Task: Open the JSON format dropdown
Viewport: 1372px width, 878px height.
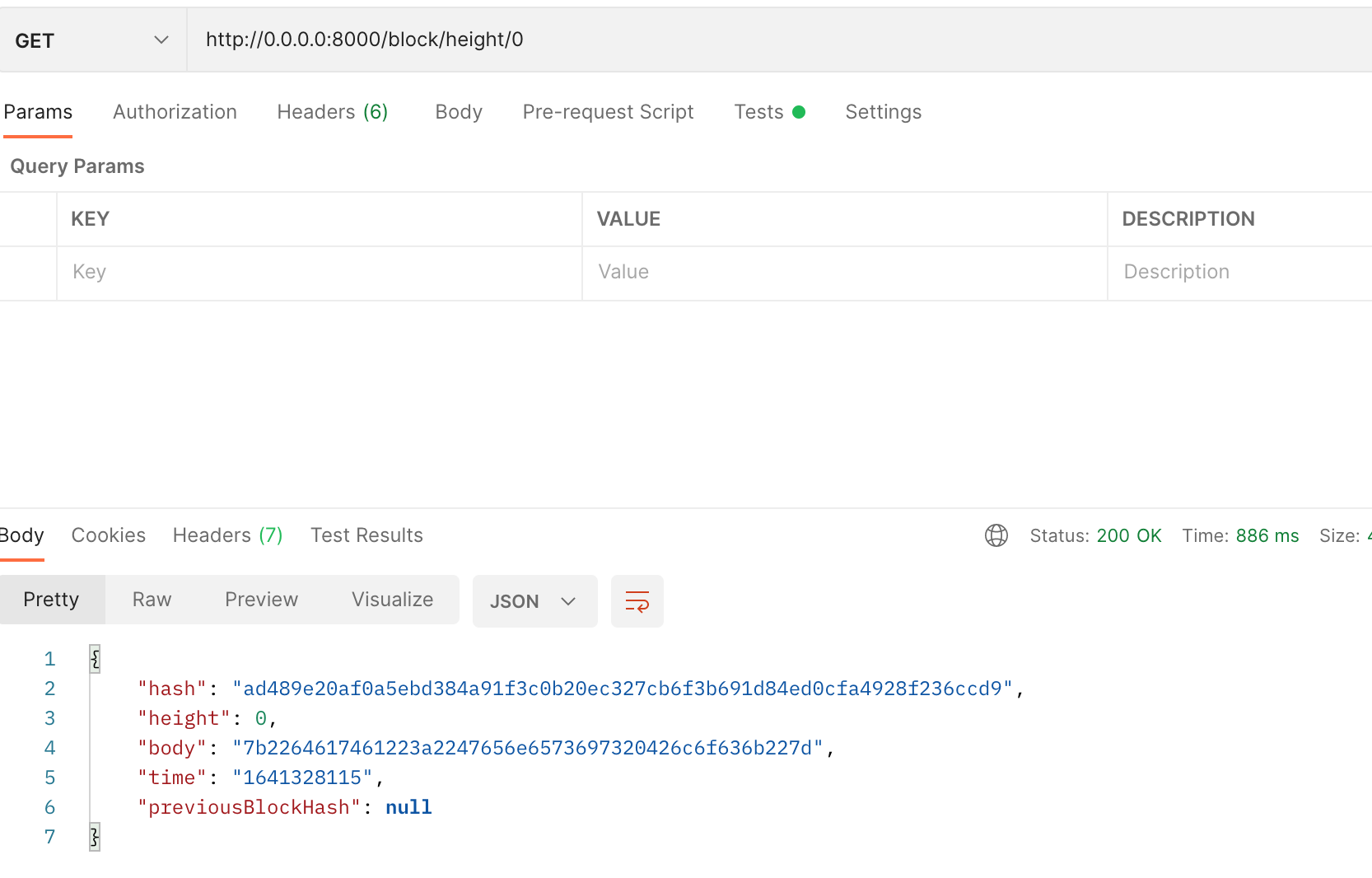Action: coord(534,601)
